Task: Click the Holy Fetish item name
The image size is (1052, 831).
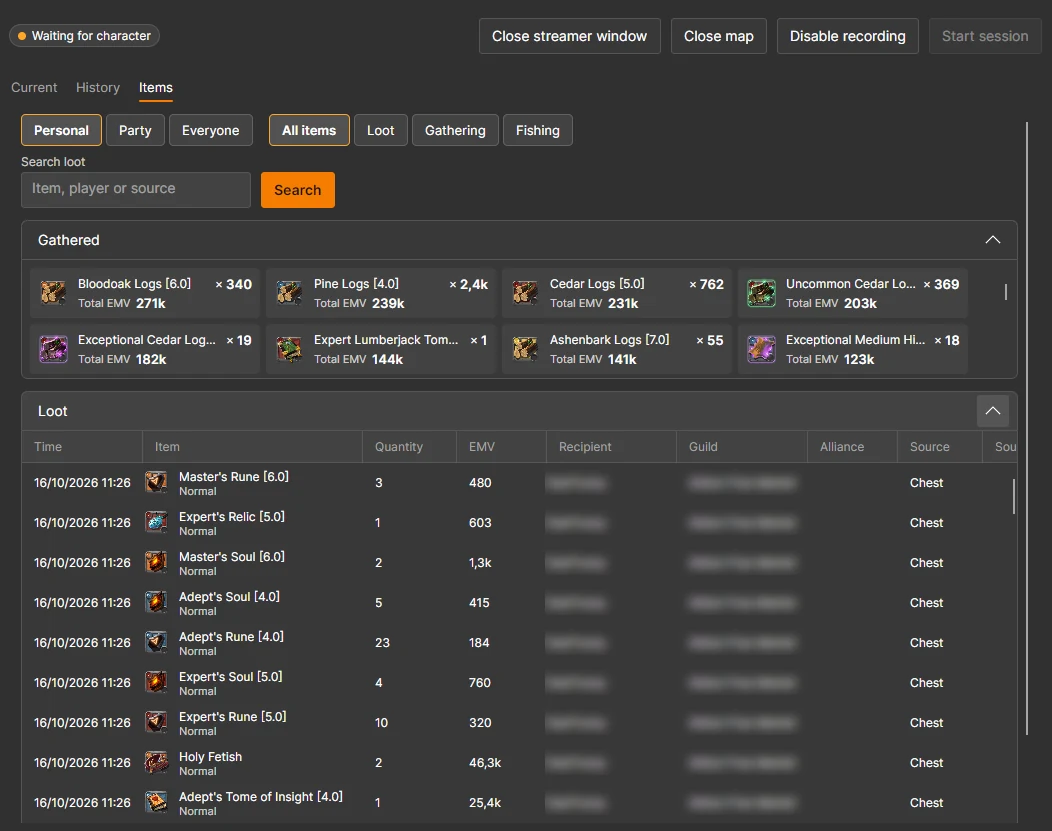Action: 211,757
